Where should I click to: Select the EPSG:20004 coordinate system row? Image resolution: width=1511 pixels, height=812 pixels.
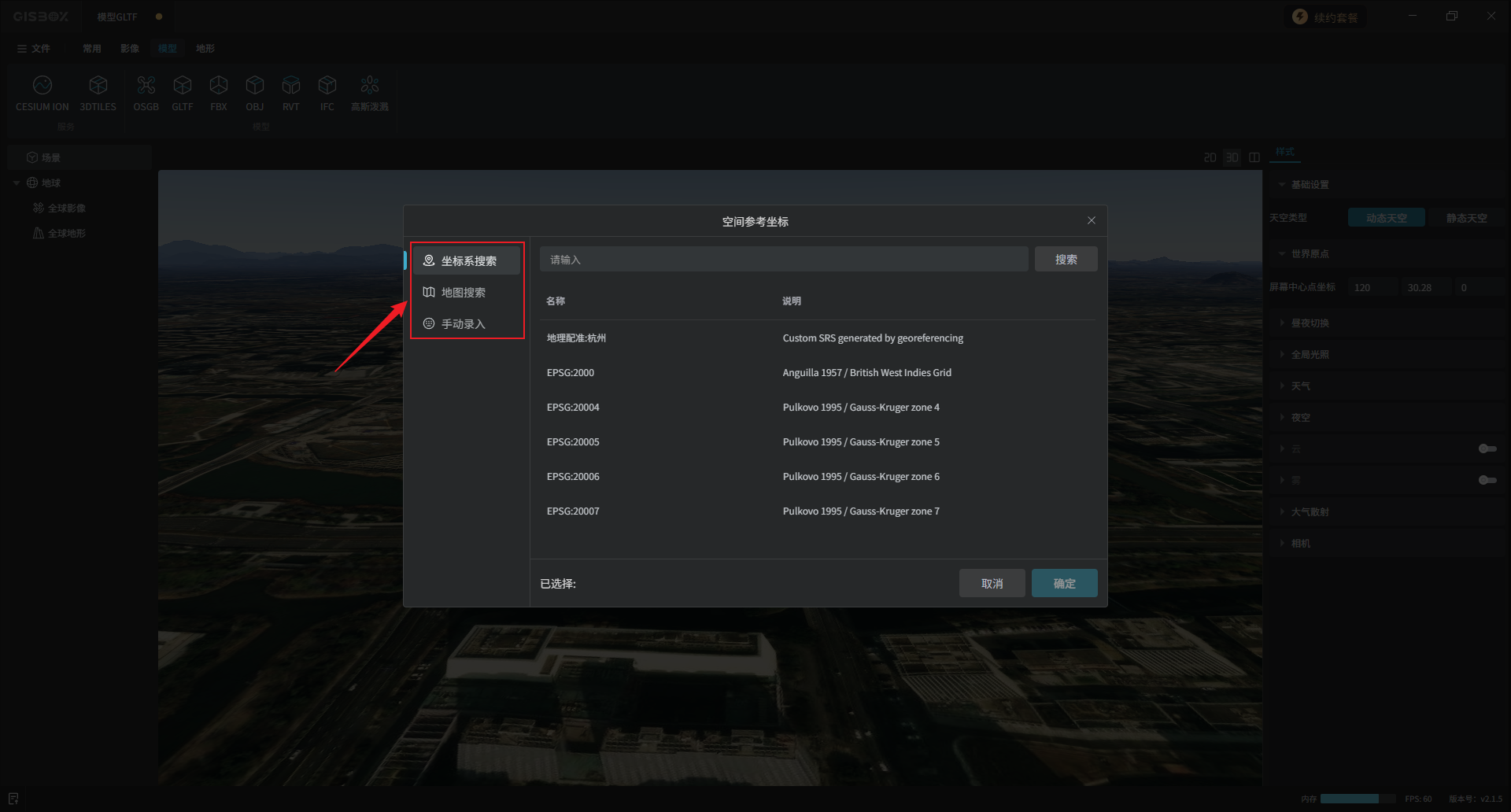(x=573, y=408)
